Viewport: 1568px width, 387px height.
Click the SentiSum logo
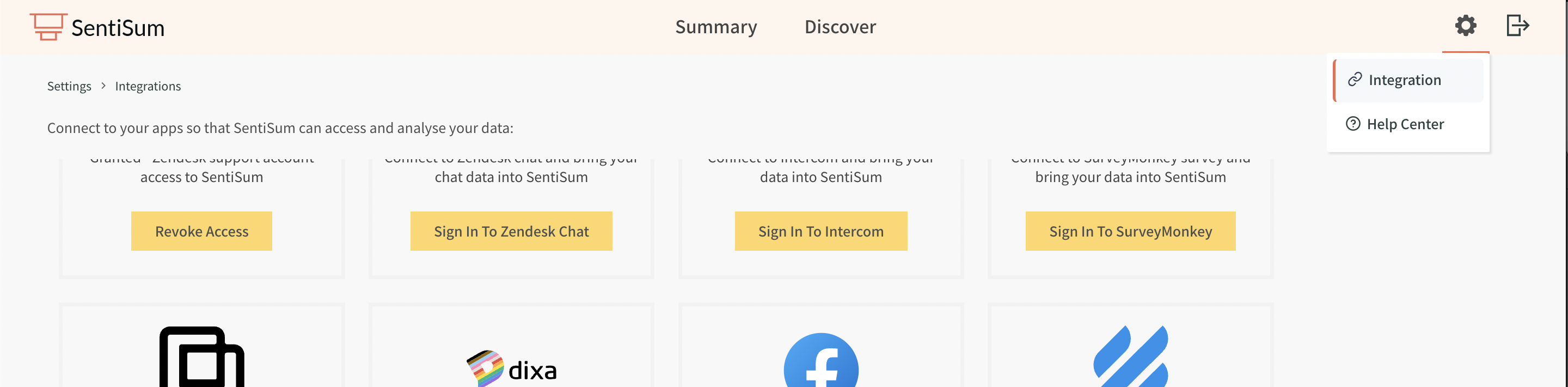click(97, 27)
